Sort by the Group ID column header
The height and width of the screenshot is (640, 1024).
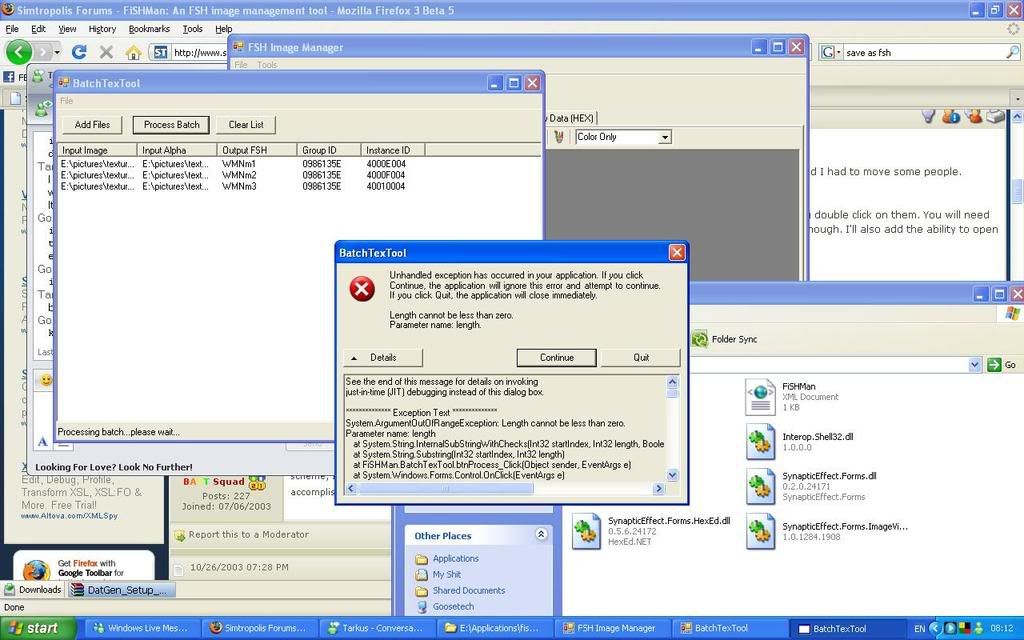point(328,150)
